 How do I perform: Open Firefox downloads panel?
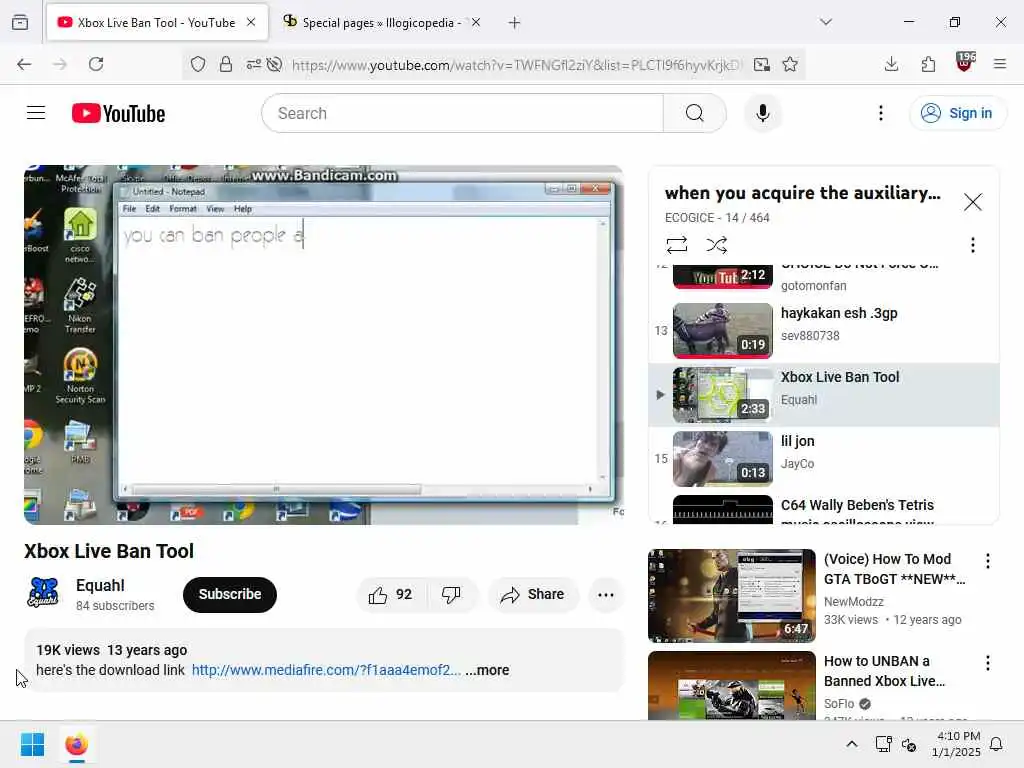(891, 64)
